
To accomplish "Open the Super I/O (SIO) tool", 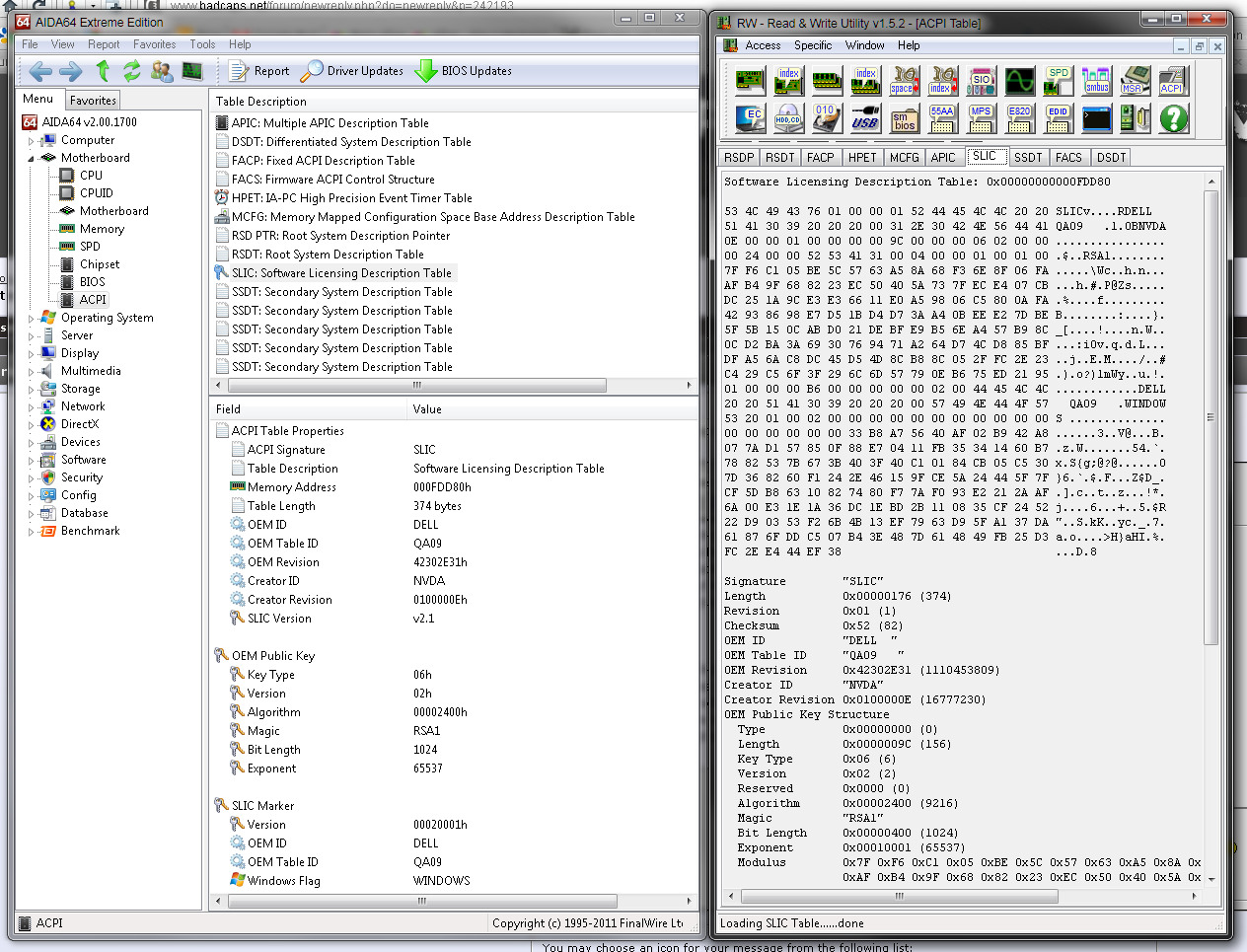I will click(981, 80).
